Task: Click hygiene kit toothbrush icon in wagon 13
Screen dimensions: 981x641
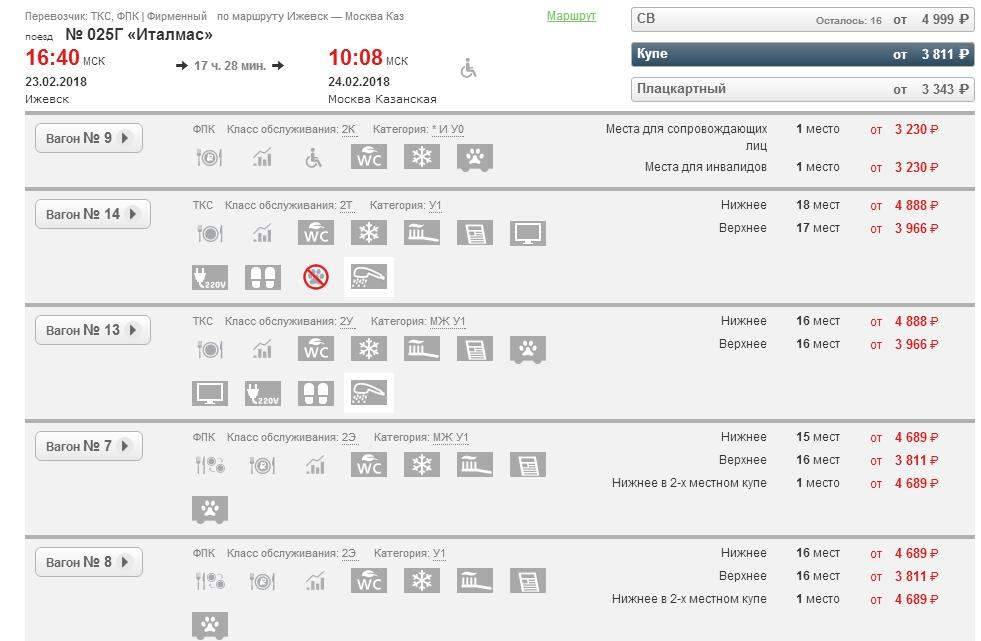Action: tap(422, 349)
